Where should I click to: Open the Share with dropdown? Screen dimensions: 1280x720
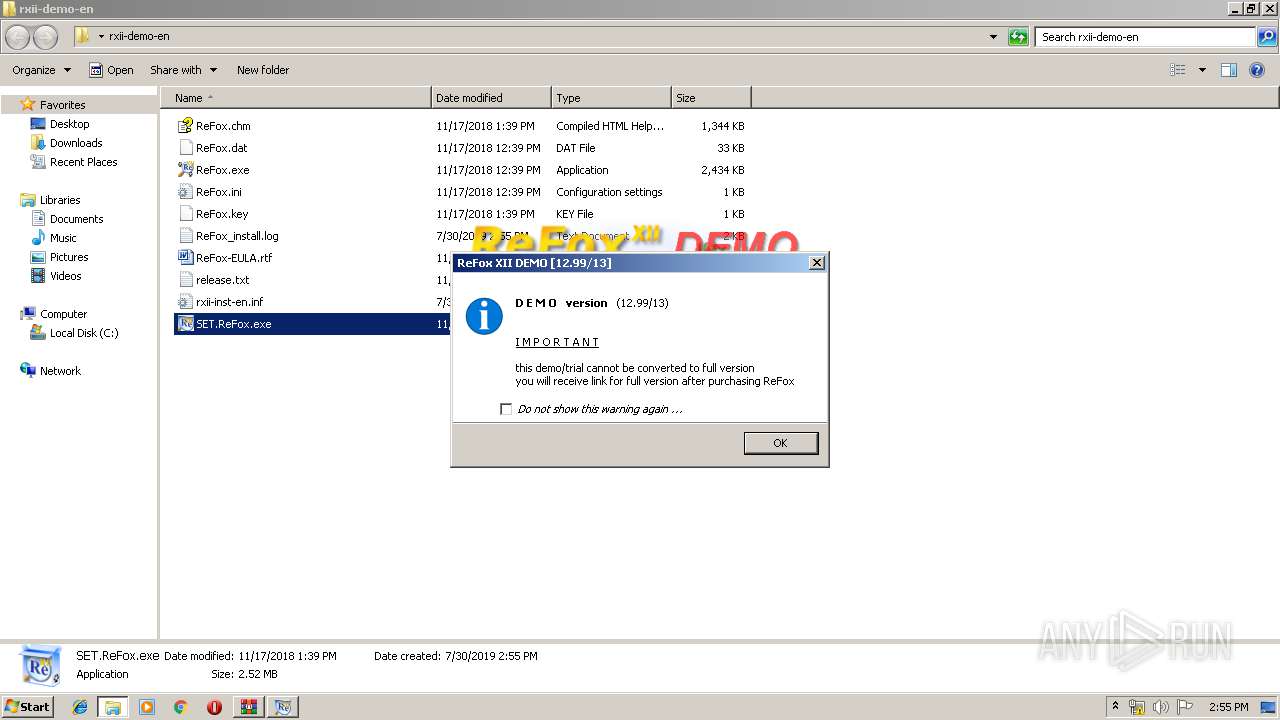coord(184,70)
